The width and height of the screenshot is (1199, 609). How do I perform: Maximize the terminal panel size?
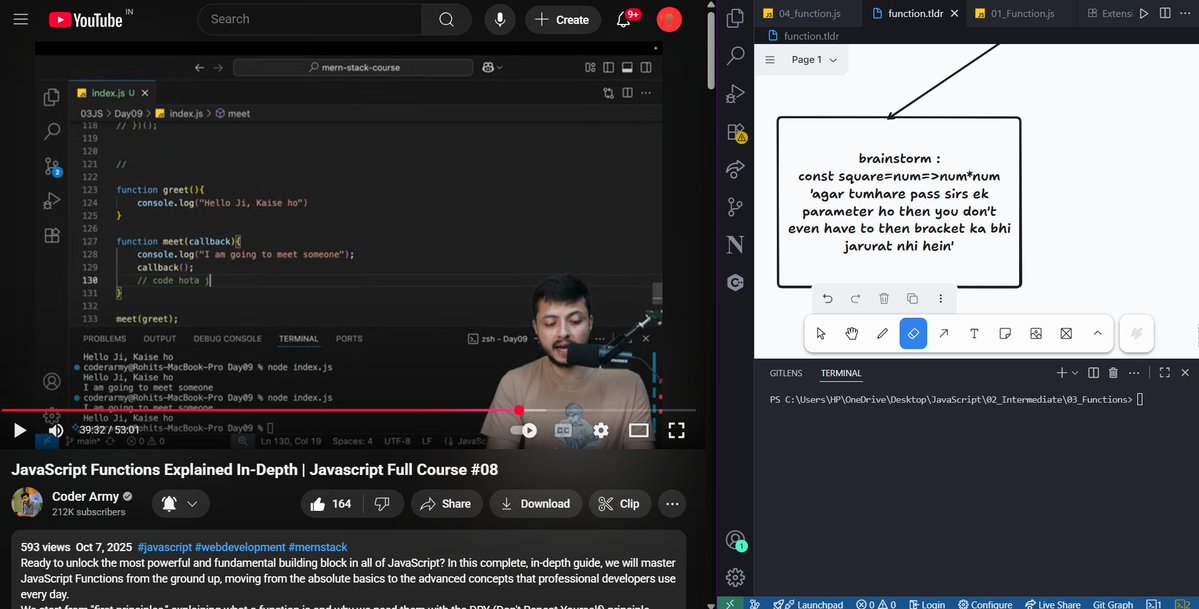pos(1165,373)
